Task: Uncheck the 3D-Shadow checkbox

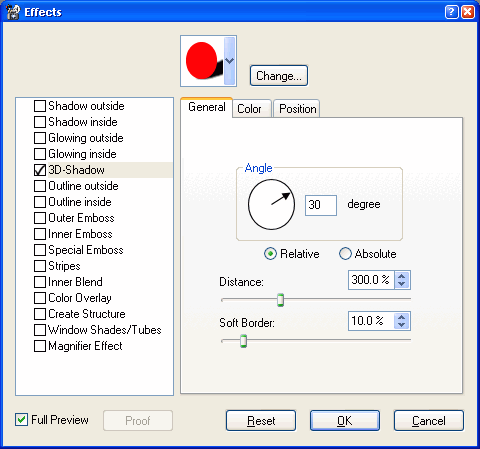Action: point(40,170)
